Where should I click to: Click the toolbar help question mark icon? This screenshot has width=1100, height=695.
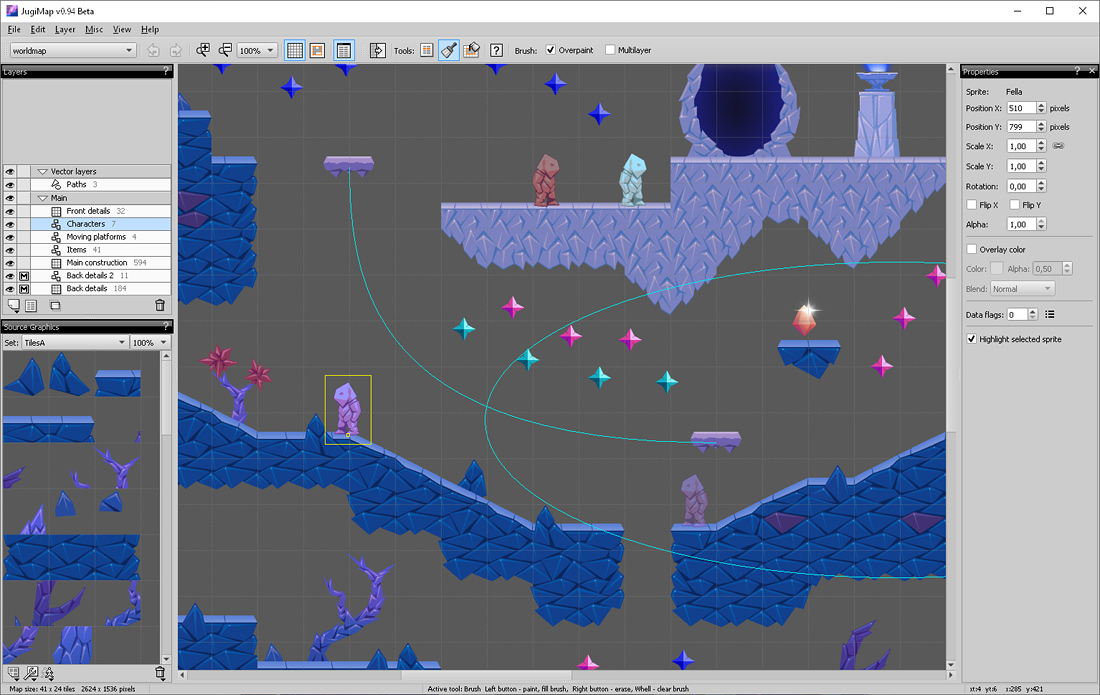496,50
